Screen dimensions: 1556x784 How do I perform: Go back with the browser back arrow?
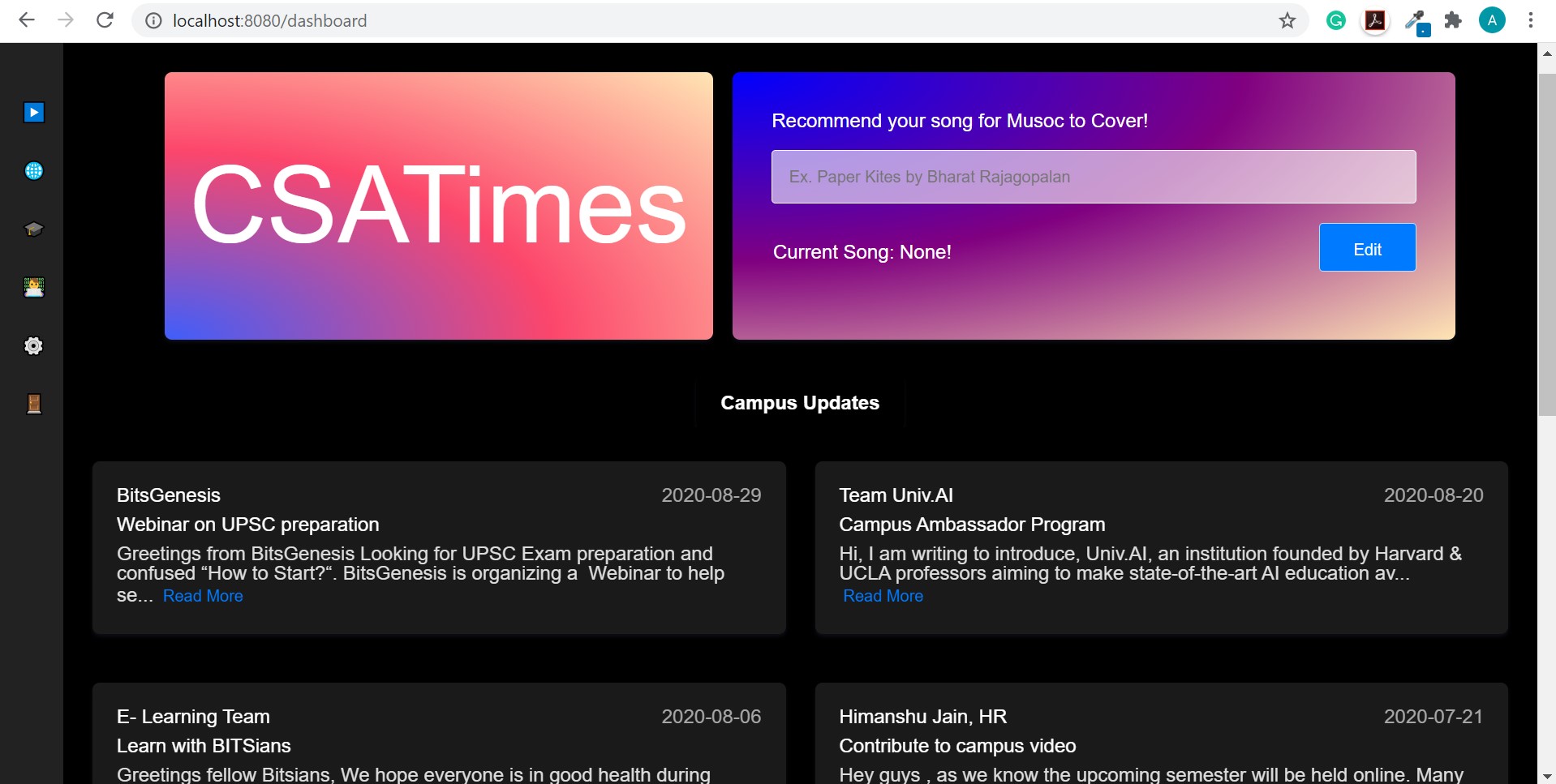click(x=26, y=20)
